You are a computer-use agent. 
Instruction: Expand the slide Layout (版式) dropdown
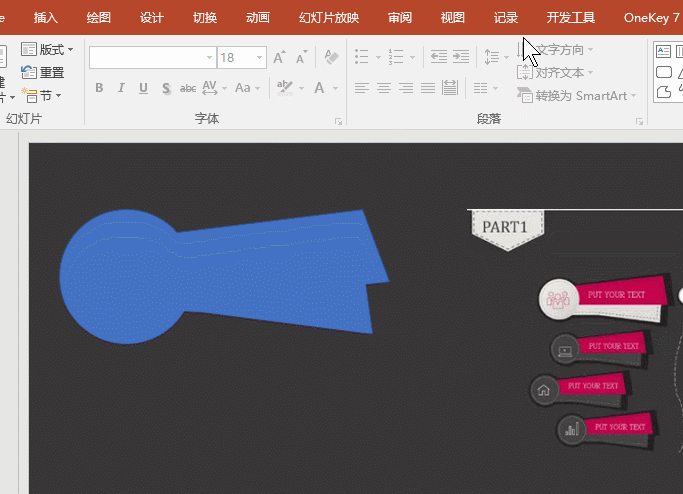coord(48,49)
